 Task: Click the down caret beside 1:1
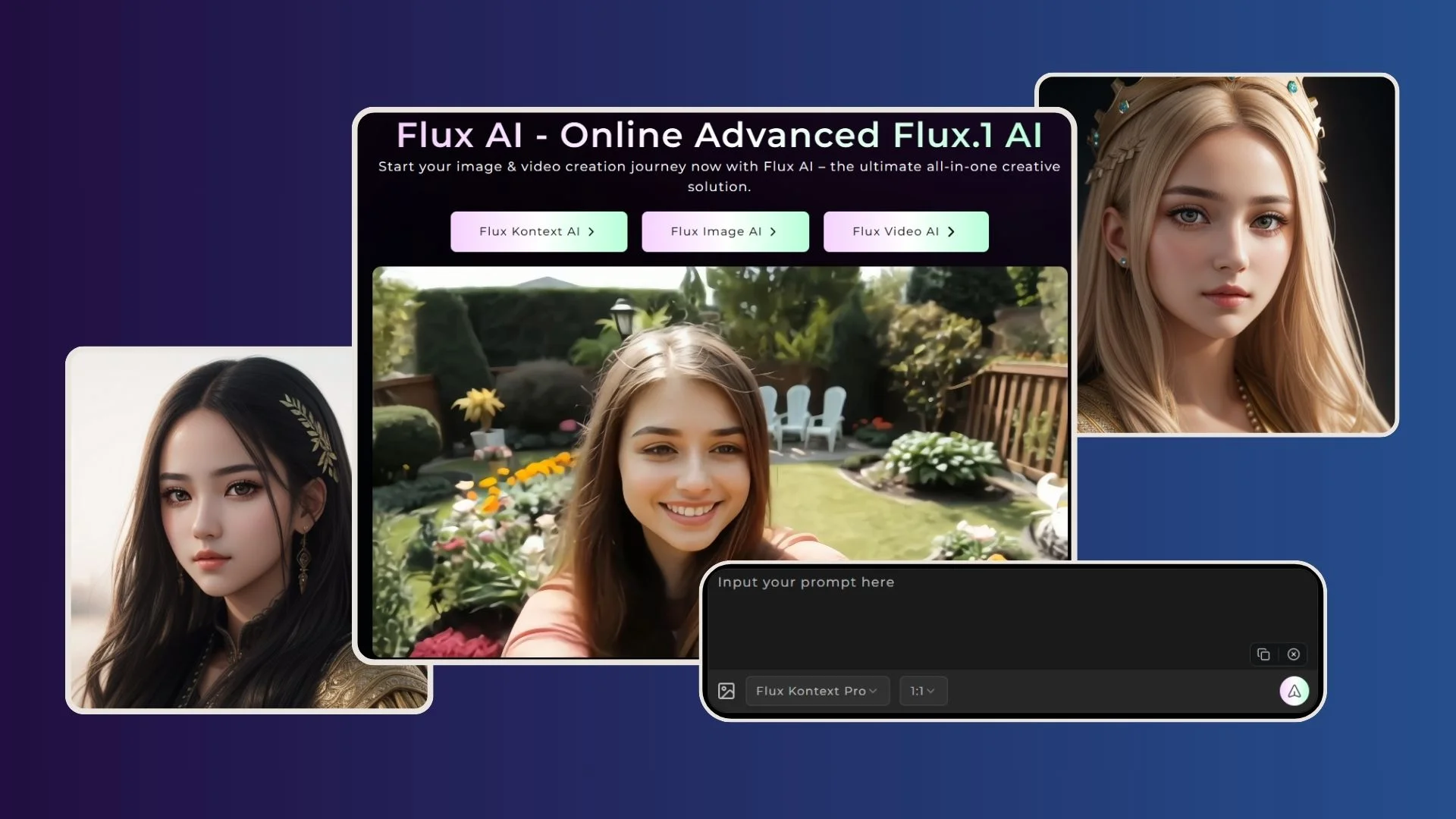click(931, 691)
